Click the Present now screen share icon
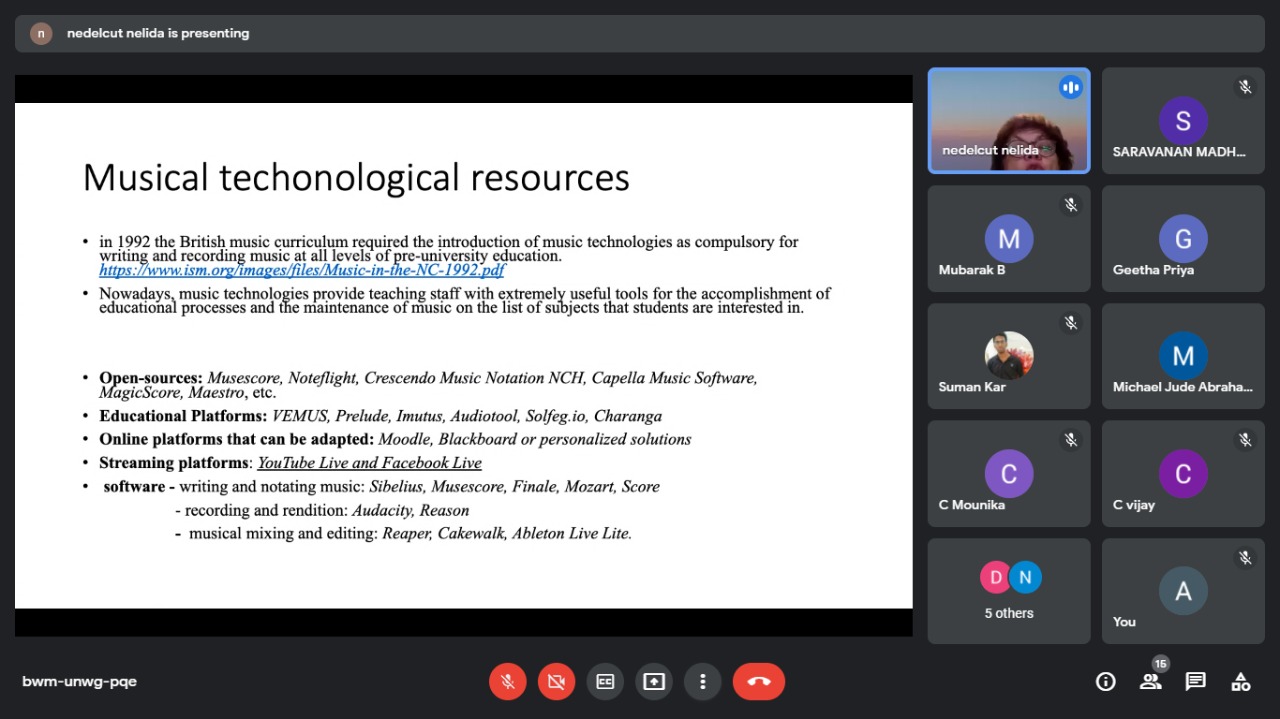 (654, 682)
